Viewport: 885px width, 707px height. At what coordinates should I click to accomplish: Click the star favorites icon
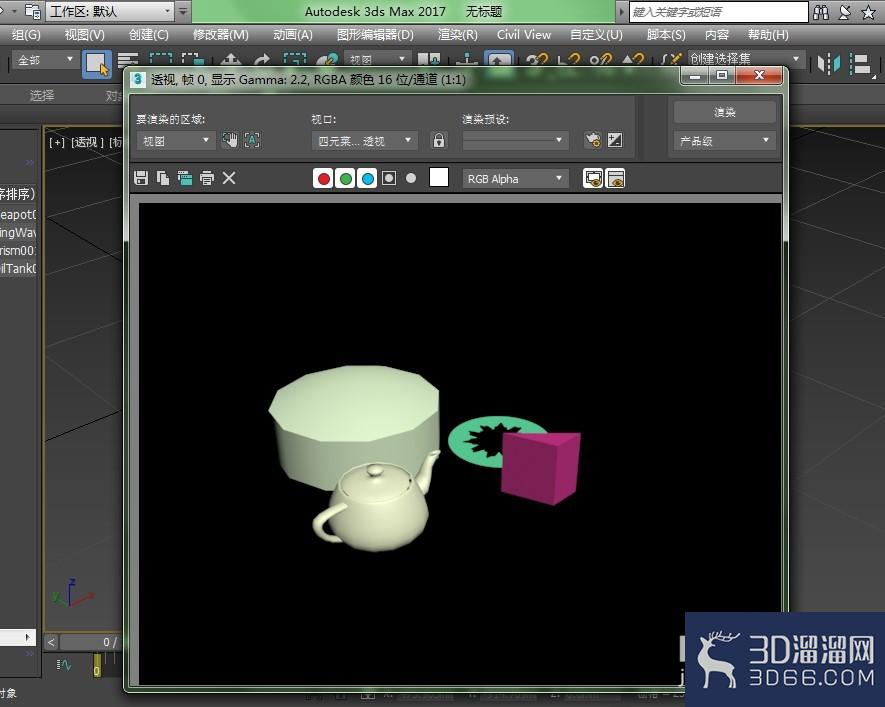pos(868,12)
